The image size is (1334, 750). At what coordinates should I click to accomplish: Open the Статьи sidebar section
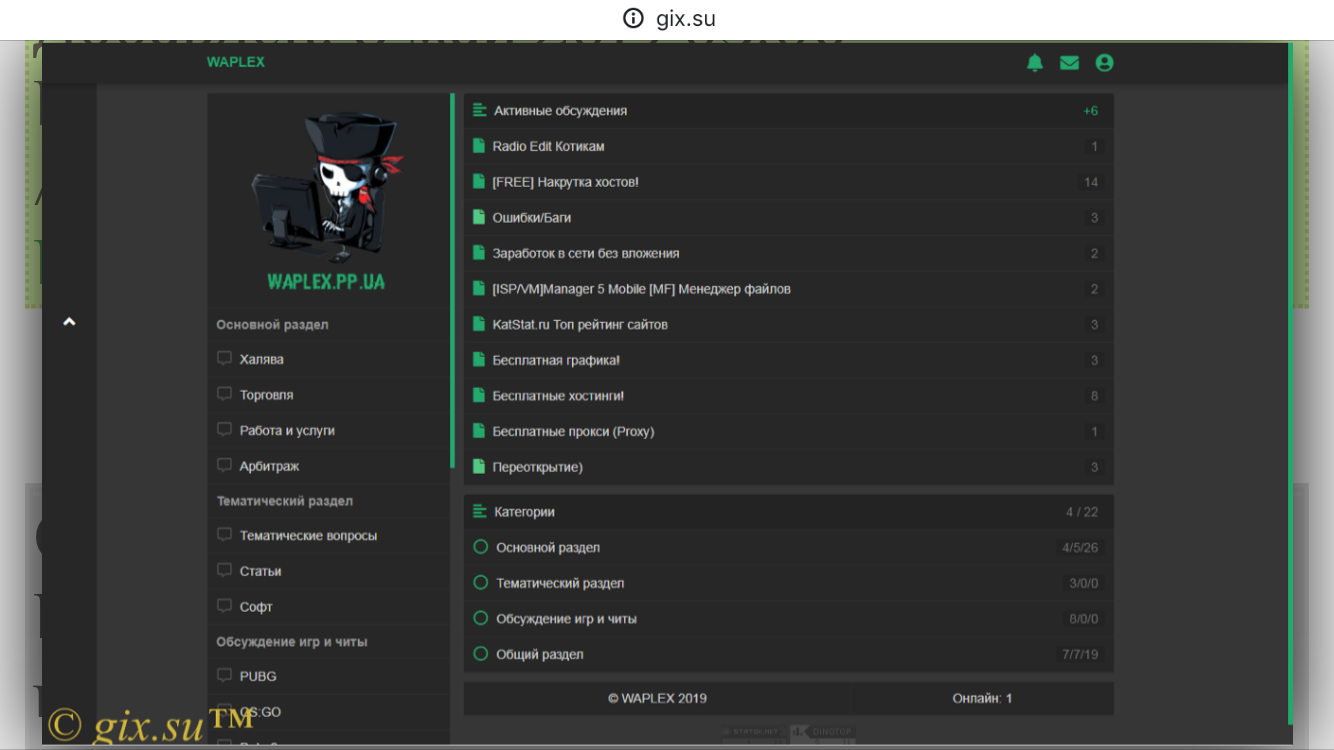coord(260,571)
